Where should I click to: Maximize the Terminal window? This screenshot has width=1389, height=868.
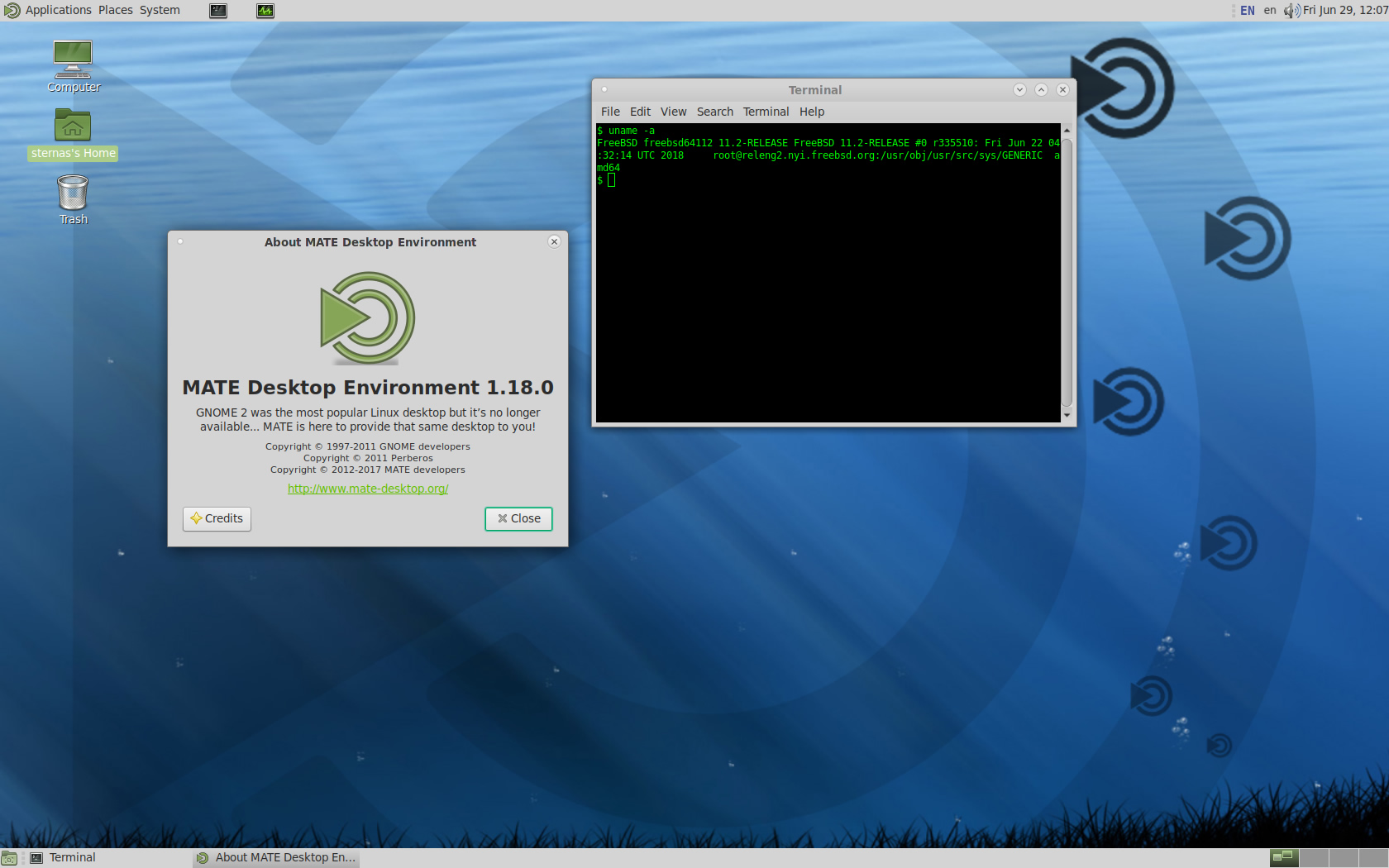point(1041,89)
